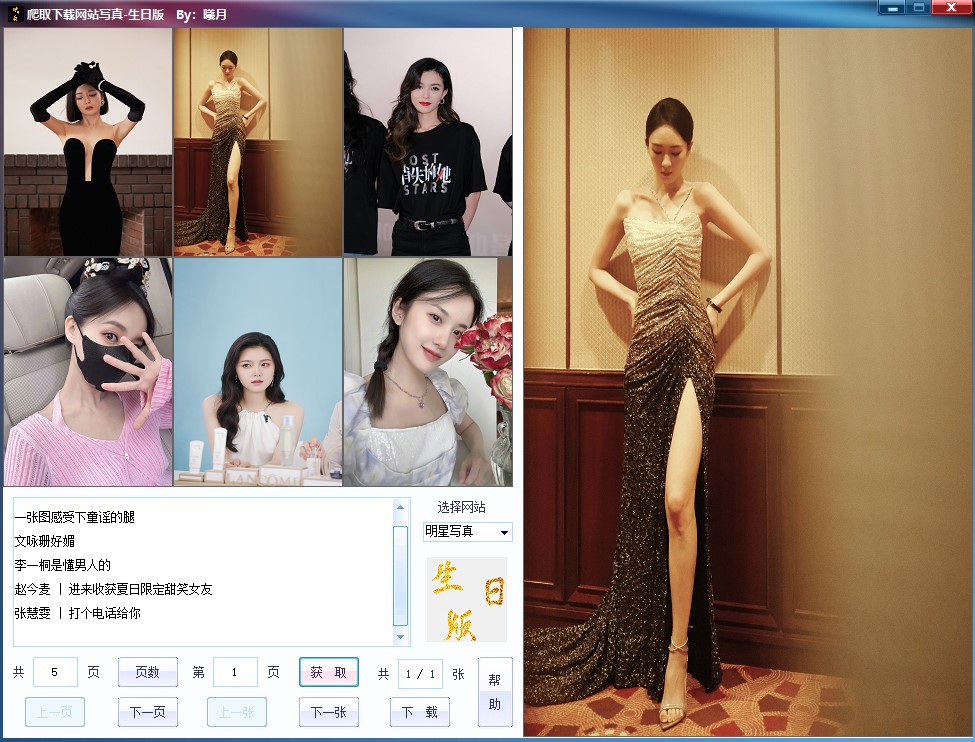Click the list scrollbar down arrow
Image resolution: width=975 pixels, height=742 pixels.
(401, 636)
